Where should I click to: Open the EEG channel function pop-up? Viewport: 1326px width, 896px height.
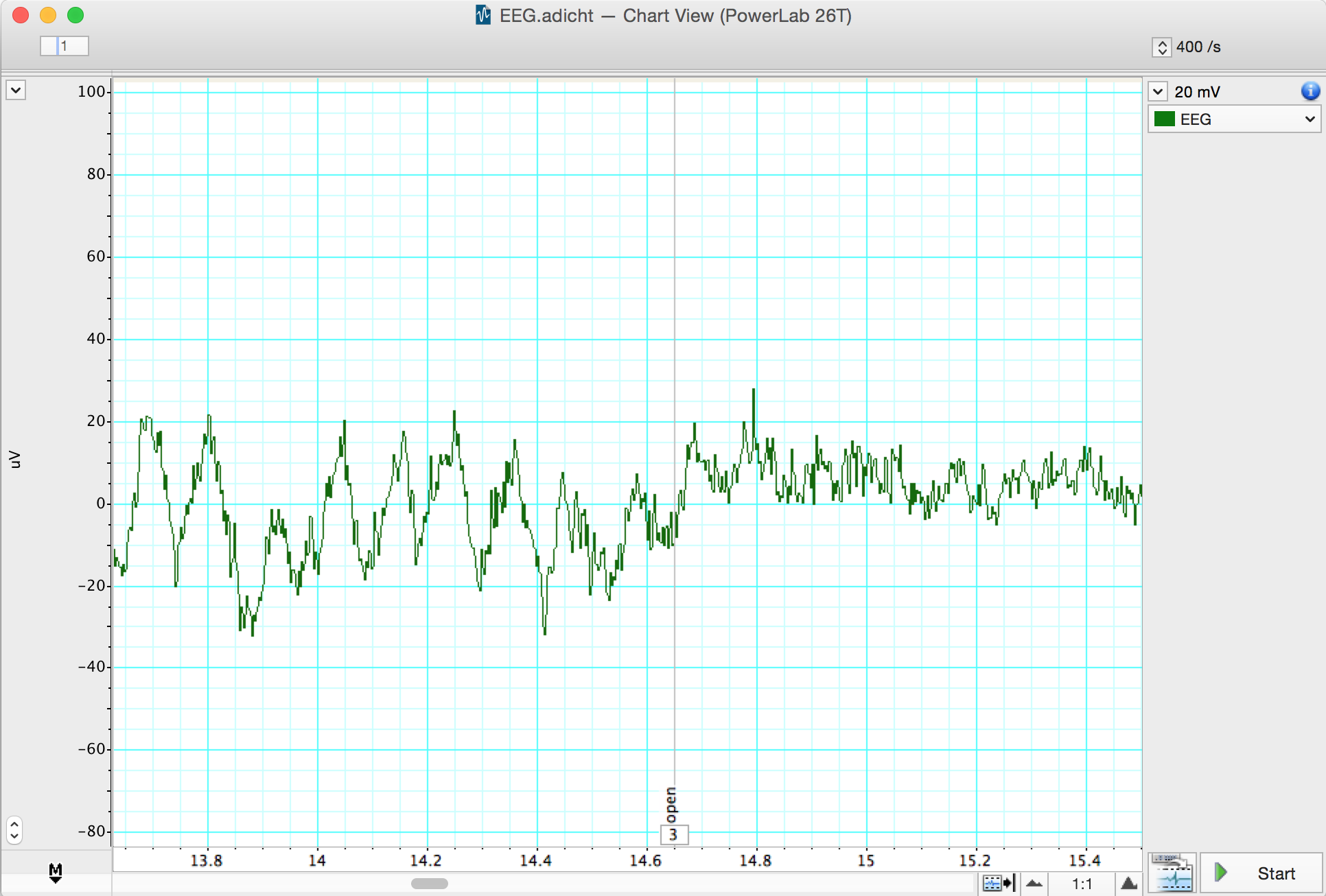1310,119
